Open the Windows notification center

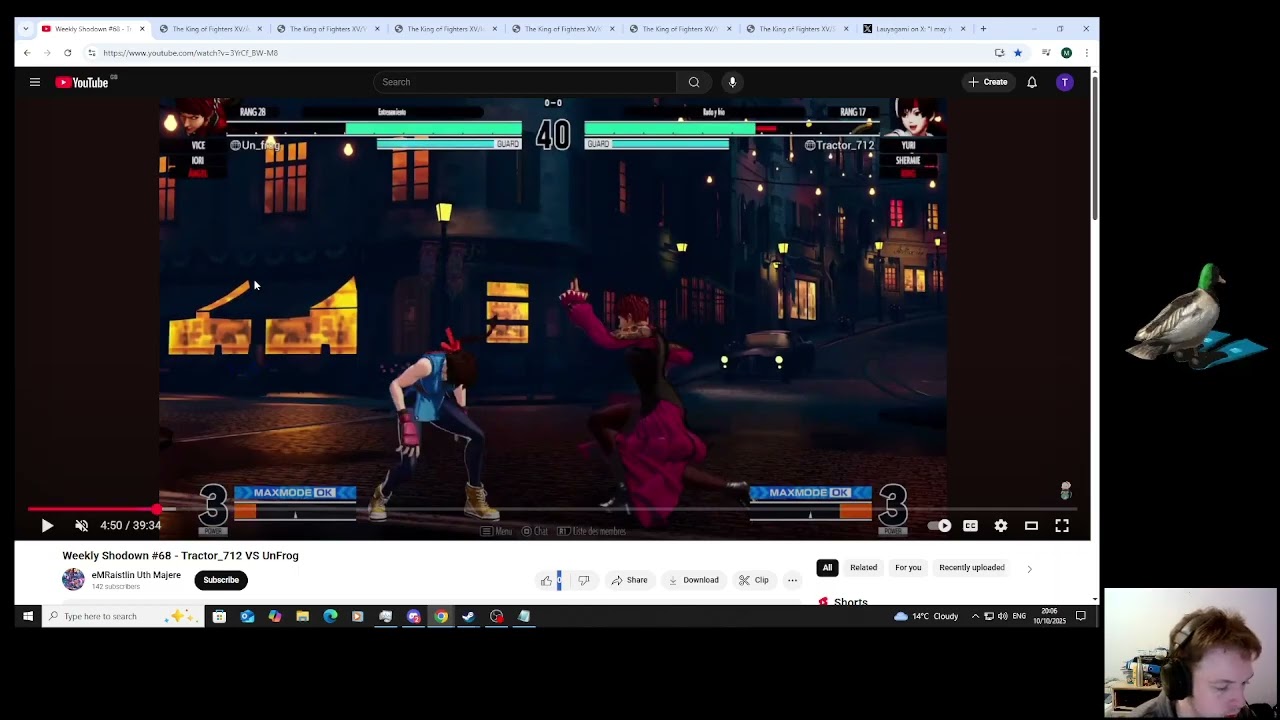tap(1080, 616)
